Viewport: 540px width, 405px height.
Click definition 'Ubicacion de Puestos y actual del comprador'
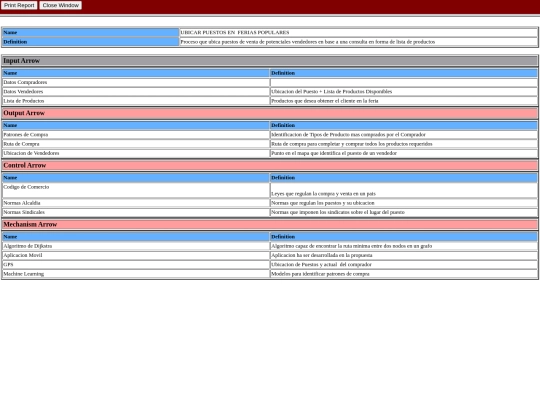(321, 265)
